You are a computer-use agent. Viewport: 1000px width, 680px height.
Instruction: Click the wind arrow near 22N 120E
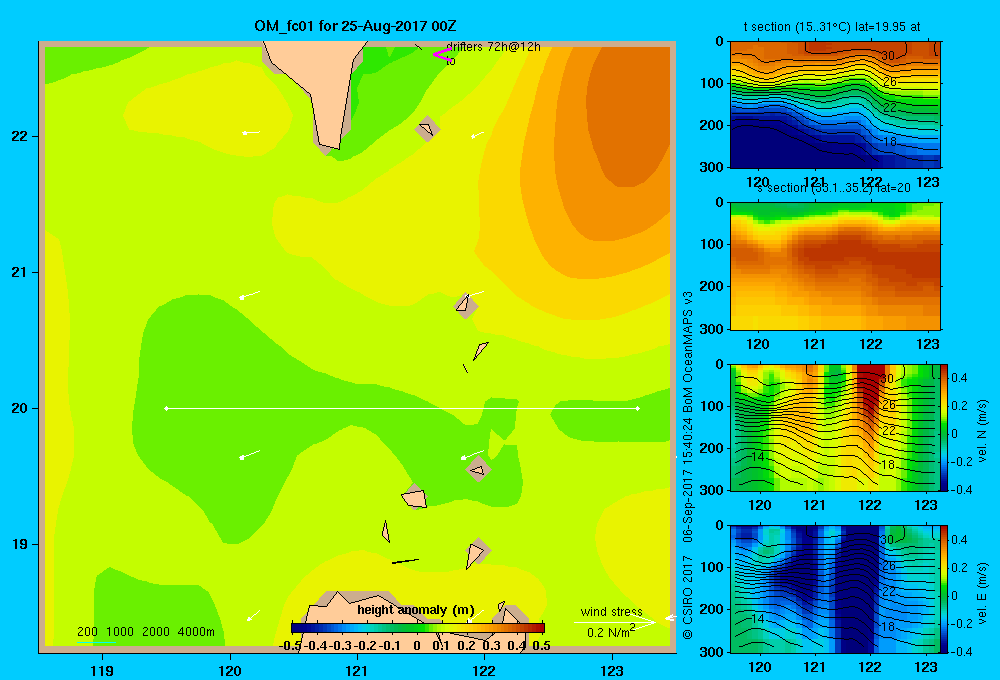click(x=251, y=133)
